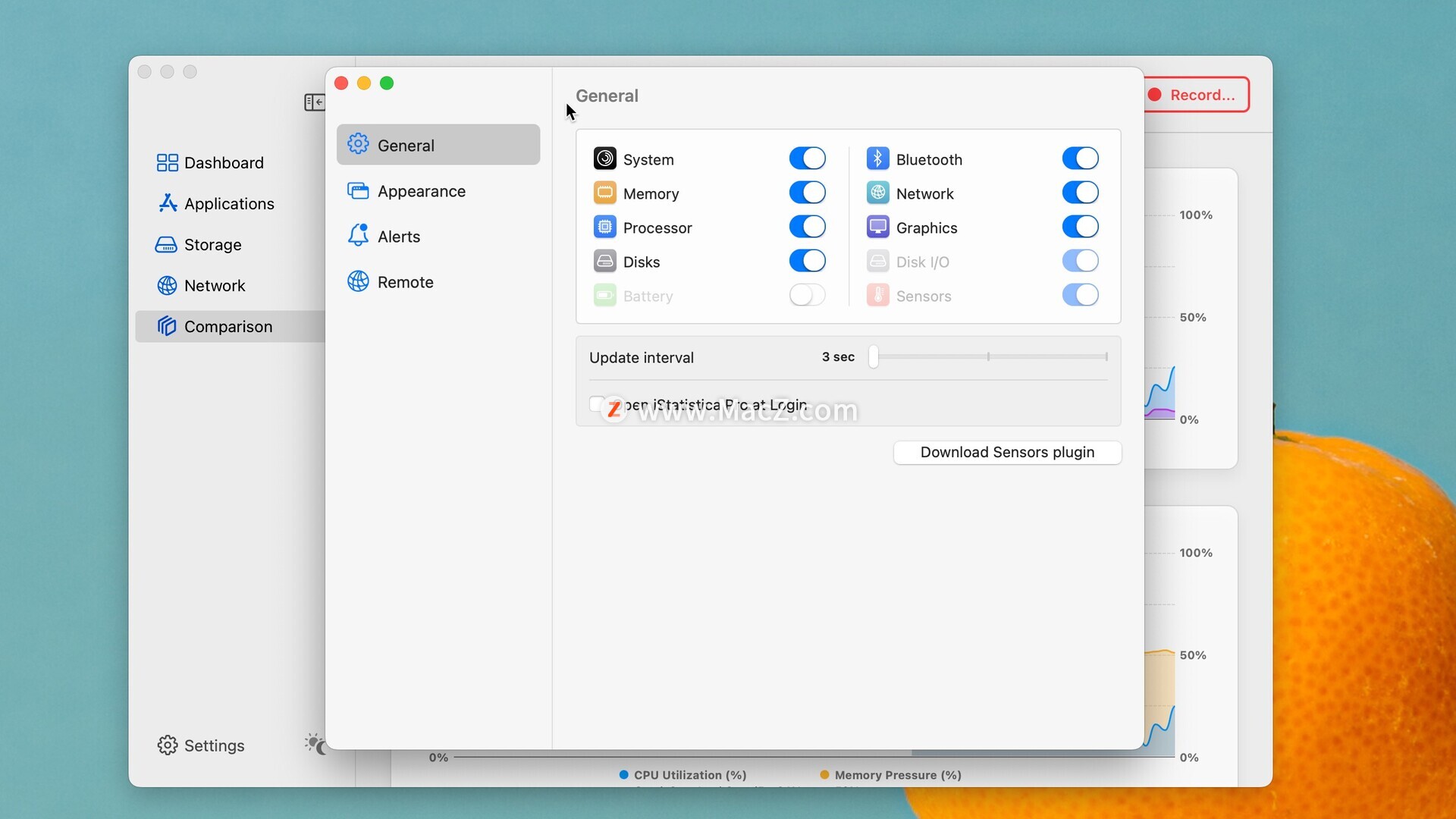Click the Sensors thermometer icon
Image resolution: width=1456 pixels, height=819 pixels.
point(877,295)
